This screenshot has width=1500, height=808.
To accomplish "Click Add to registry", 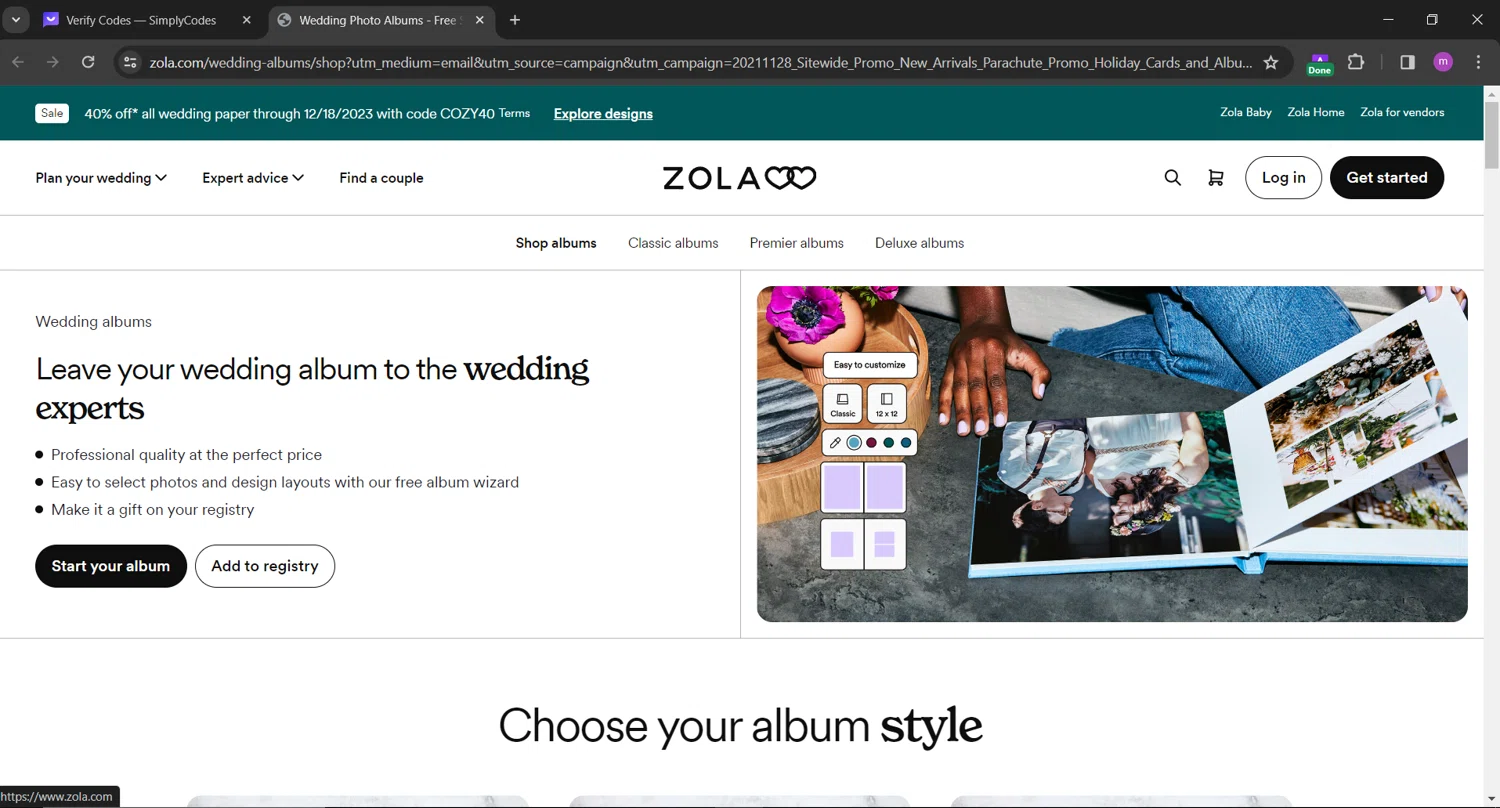I will click(x=265, y=566).
